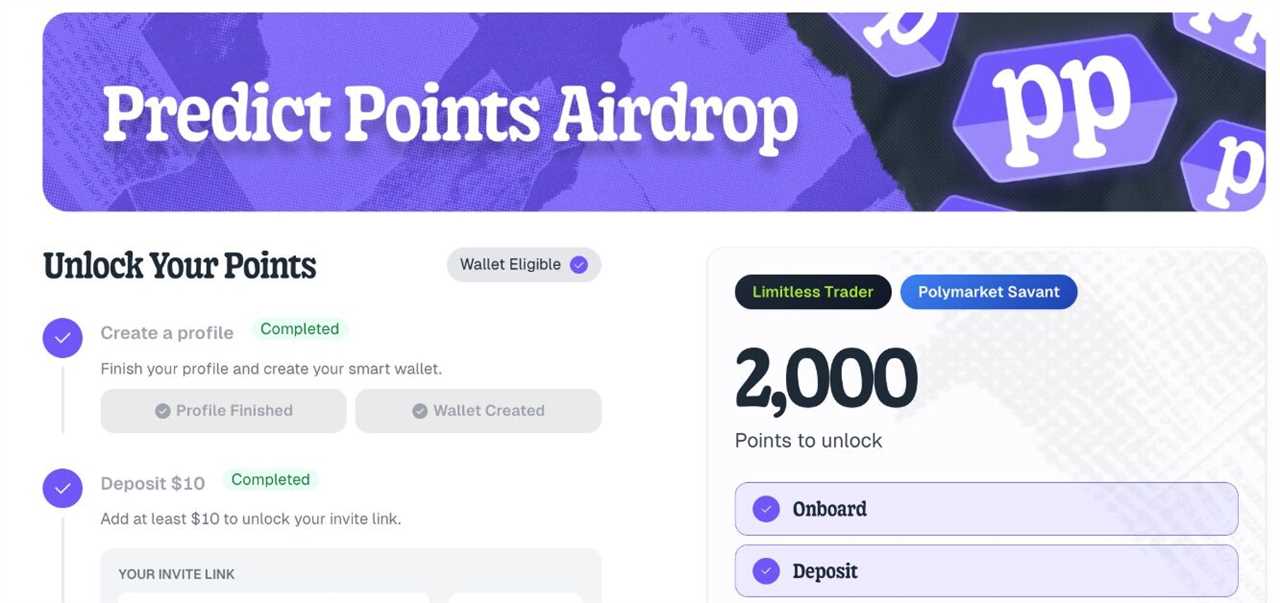Viewport: 1280px width, 603px height.
Task: Click the check icon inside the Wallet Eligible badge
Action: [x=578, y=264]
